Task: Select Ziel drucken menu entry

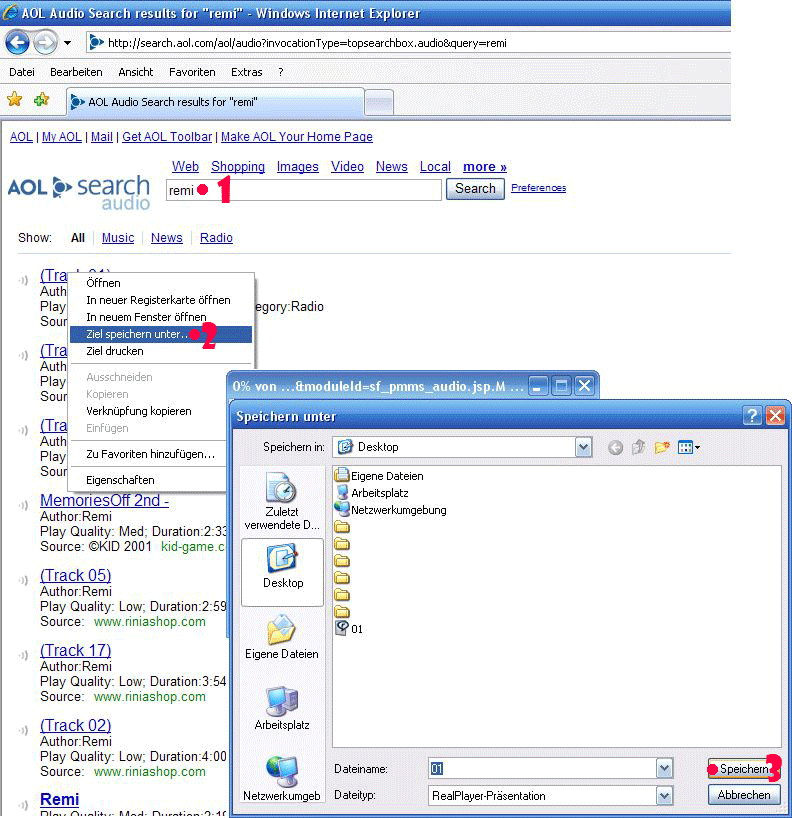Action: pyautogui.click(x=161, y=351)
